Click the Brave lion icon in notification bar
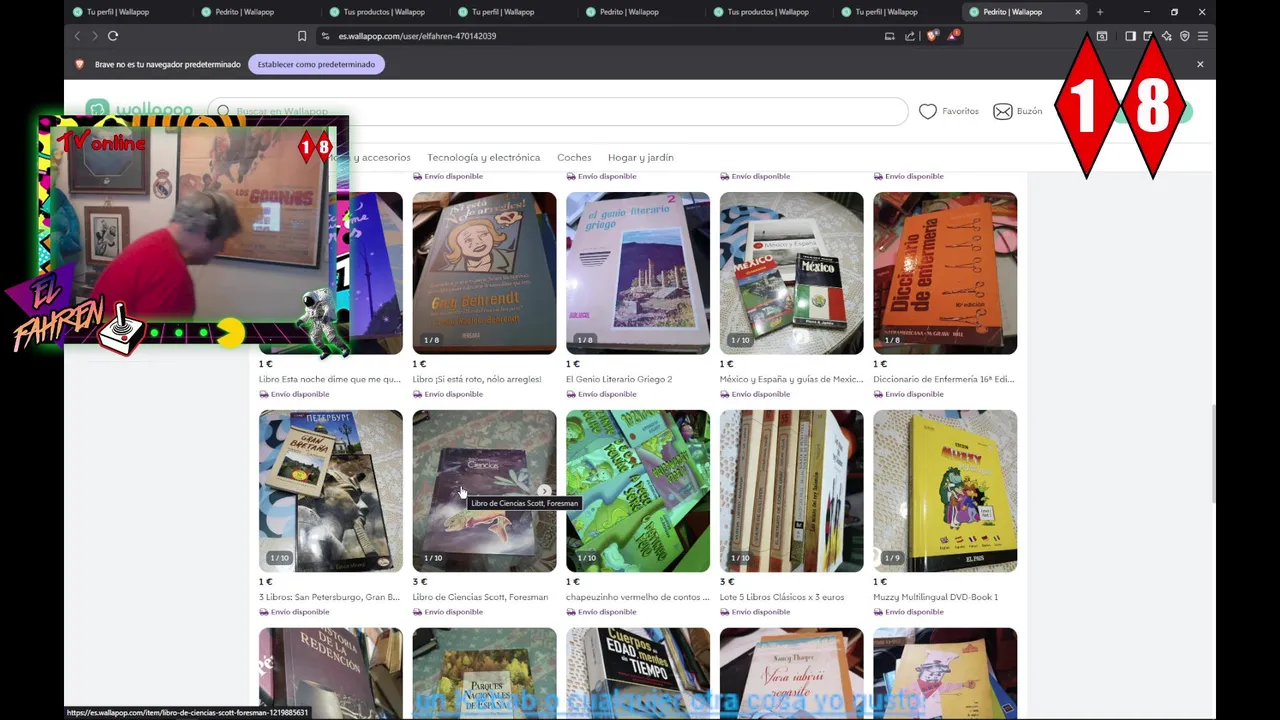 coord(80,64)
